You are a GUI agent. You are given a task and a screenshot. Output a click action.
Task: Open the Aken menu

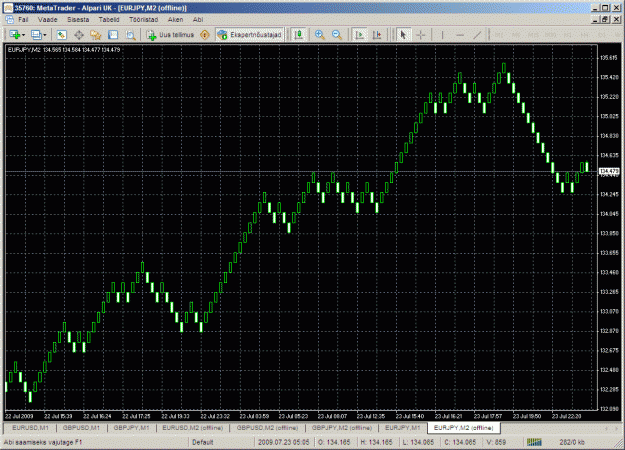[175, 19]
